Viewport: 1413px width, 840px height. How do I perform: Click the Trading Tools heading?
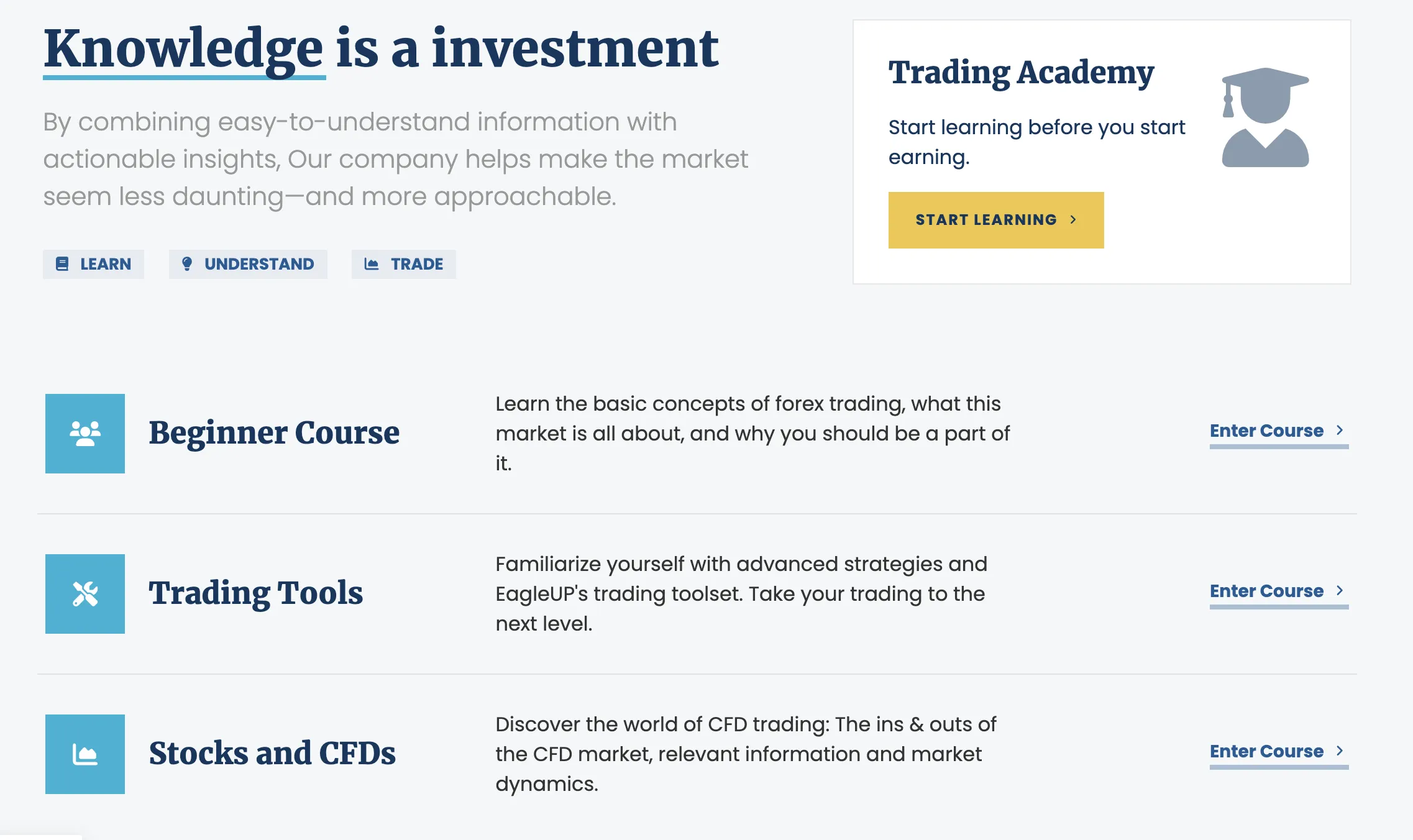click(x=256, y=593)
